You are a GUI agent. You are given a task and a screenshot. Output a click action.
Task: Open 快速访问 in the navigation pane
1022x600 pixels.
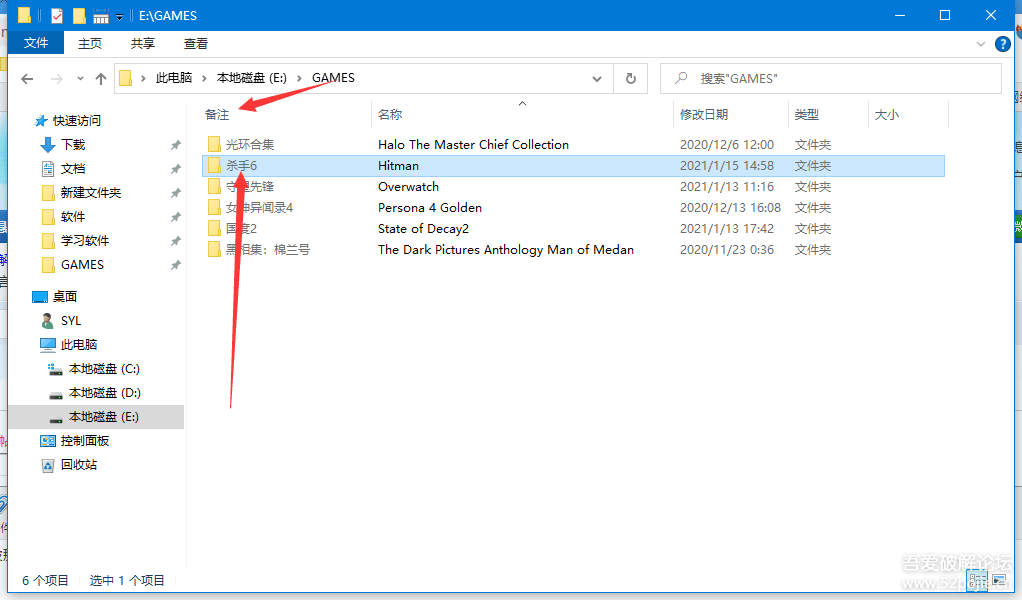[x=76, y=121]
